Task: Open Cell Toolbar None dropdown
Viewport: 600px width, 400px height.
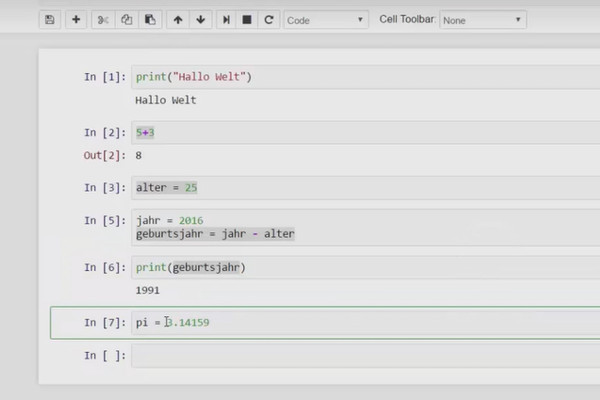Action: (x=483, y=20)
